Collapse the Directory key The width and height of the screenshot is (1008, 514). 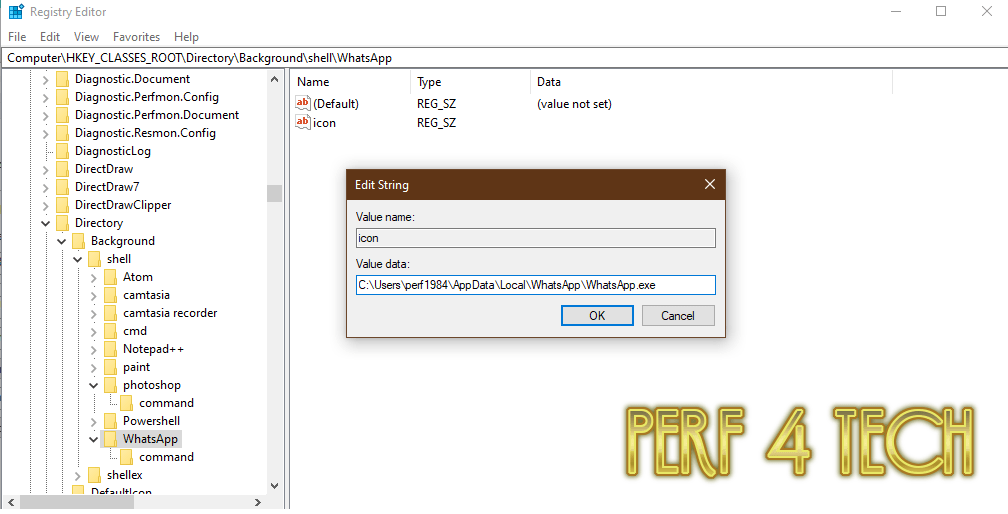(x=45, y=224)
